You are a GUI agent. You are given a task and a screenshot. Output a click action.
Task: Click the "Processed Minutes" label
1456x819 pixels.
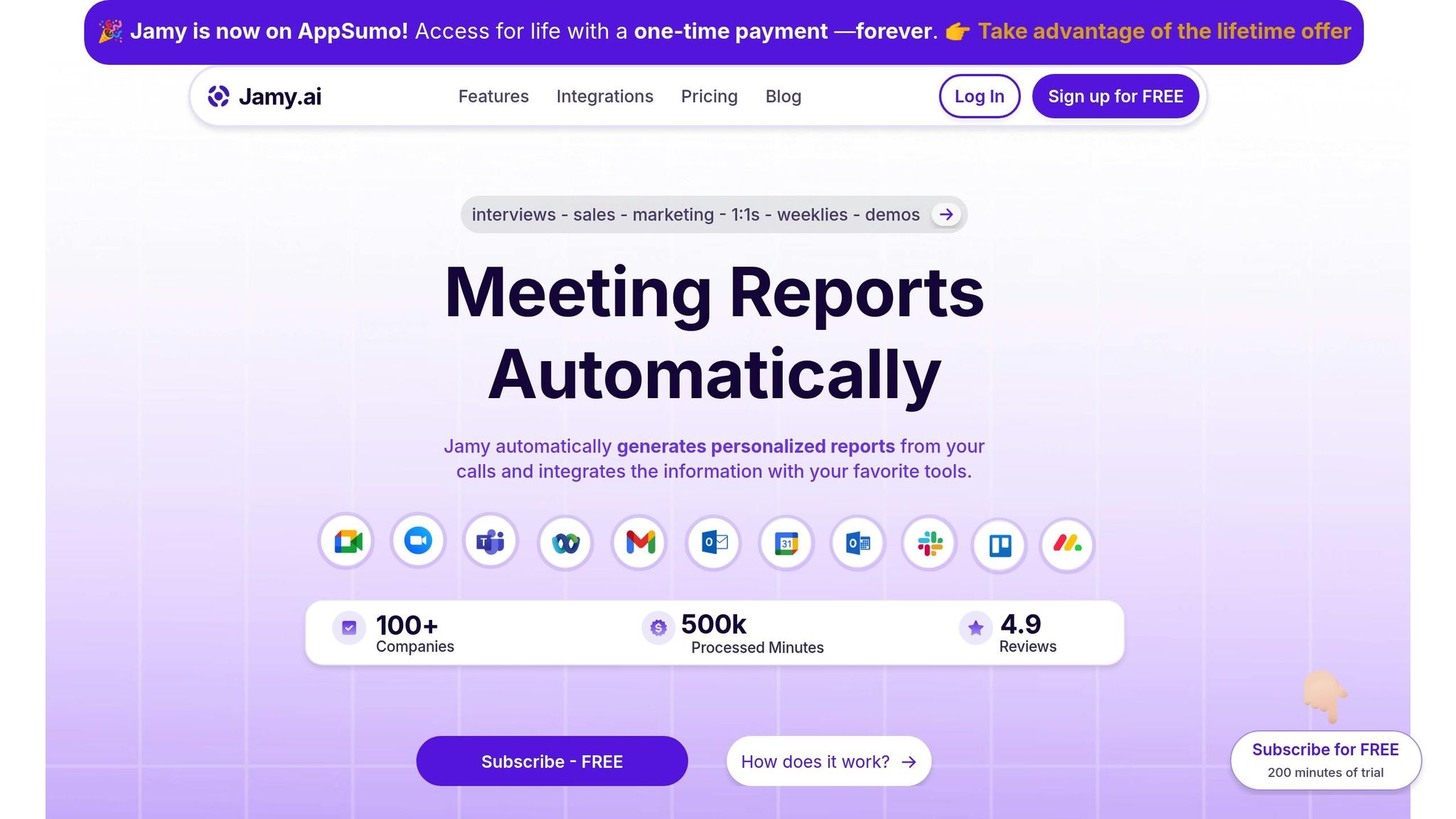tap(757, 648)
